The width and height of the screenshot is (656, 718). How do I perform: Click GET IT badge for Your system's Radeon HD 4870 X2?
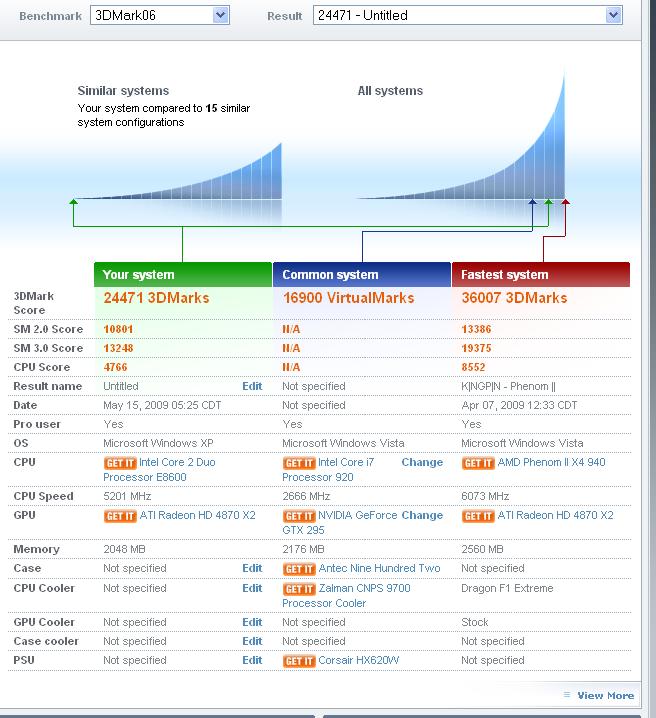pyautogui.click(x=120, y=516)
